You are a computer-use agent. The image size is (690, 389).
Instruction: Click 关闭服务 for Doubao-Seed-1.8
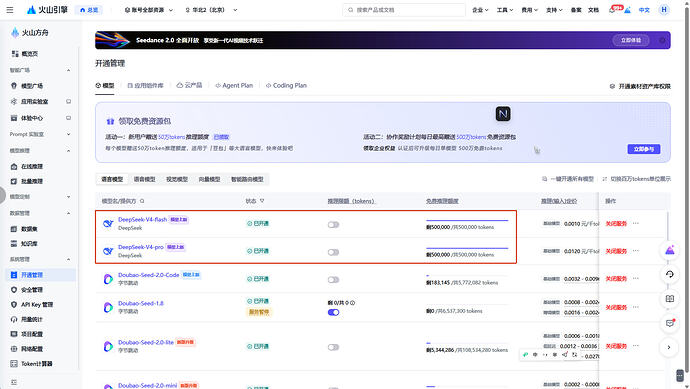pyautogui.click(x=616, y=307)
